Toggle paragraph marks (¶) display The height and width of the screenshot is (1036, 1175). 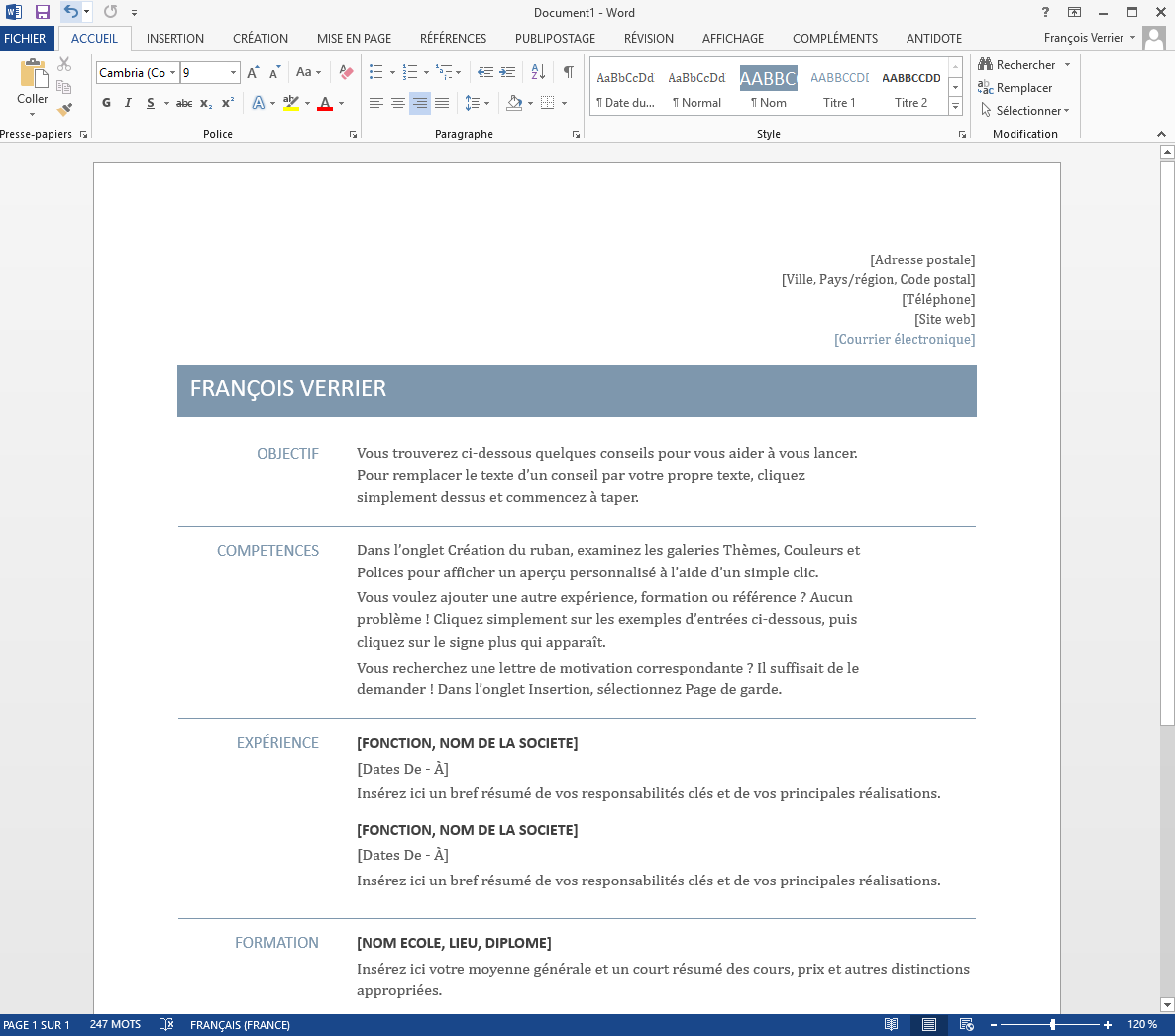pyautogui.click(x=568, y=72)
